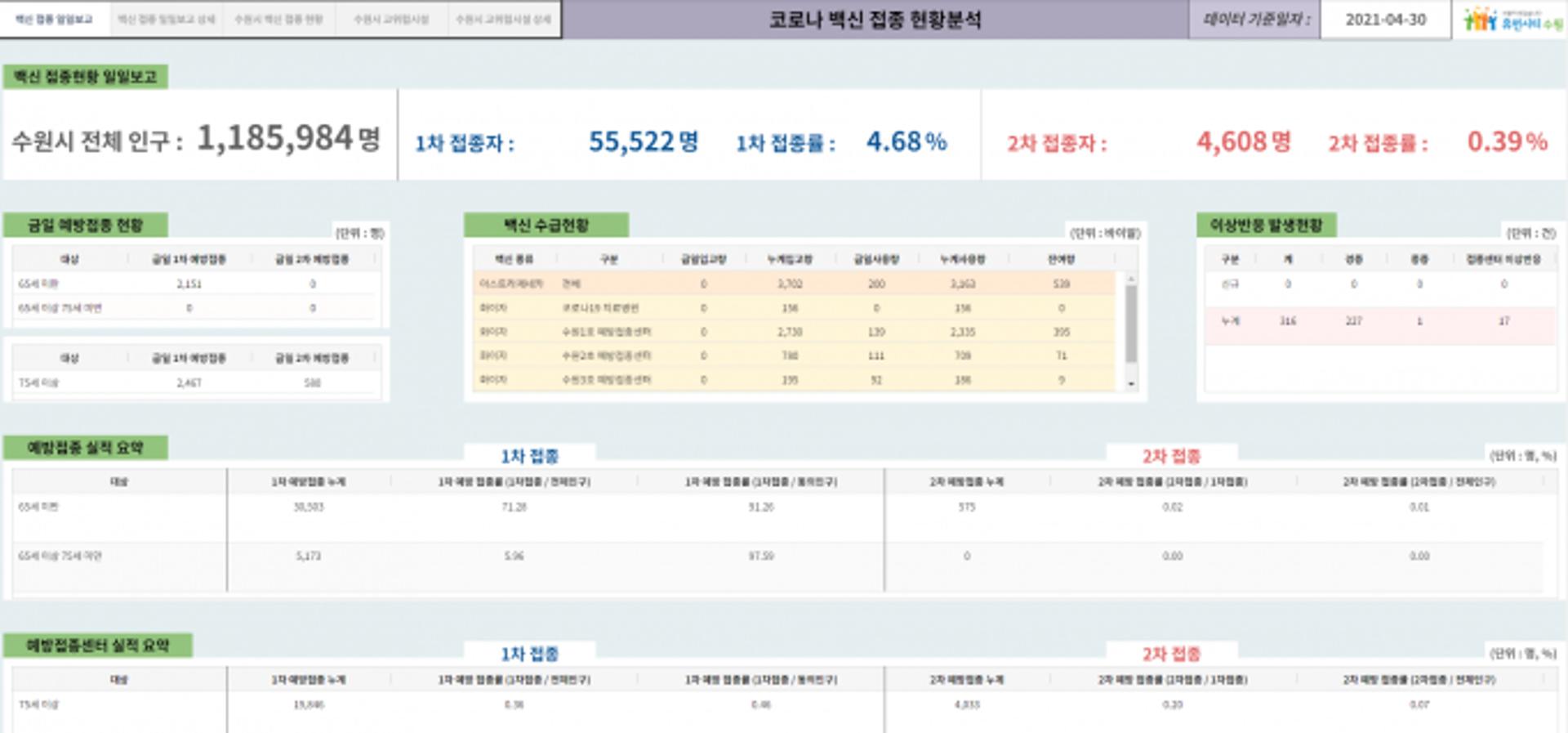
Task: Sort by 누계사용량 column header
Action: click(x=963, y=259)
